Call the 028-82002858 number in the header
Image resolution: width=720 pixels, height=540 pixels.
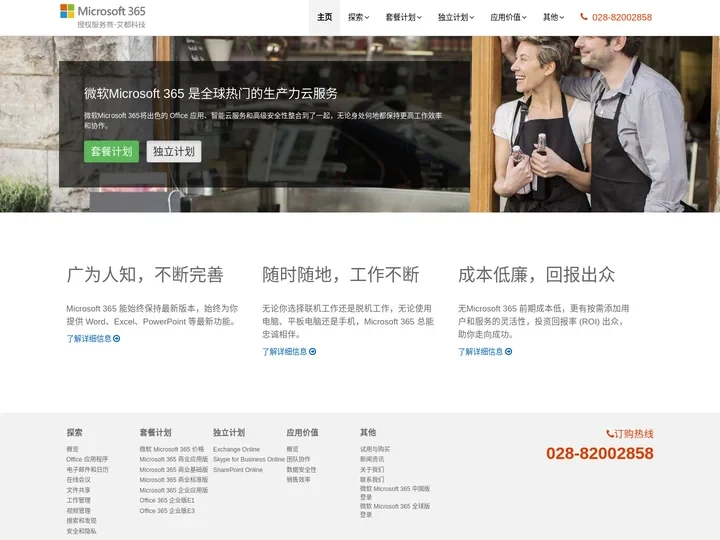[x=622, y=17]
